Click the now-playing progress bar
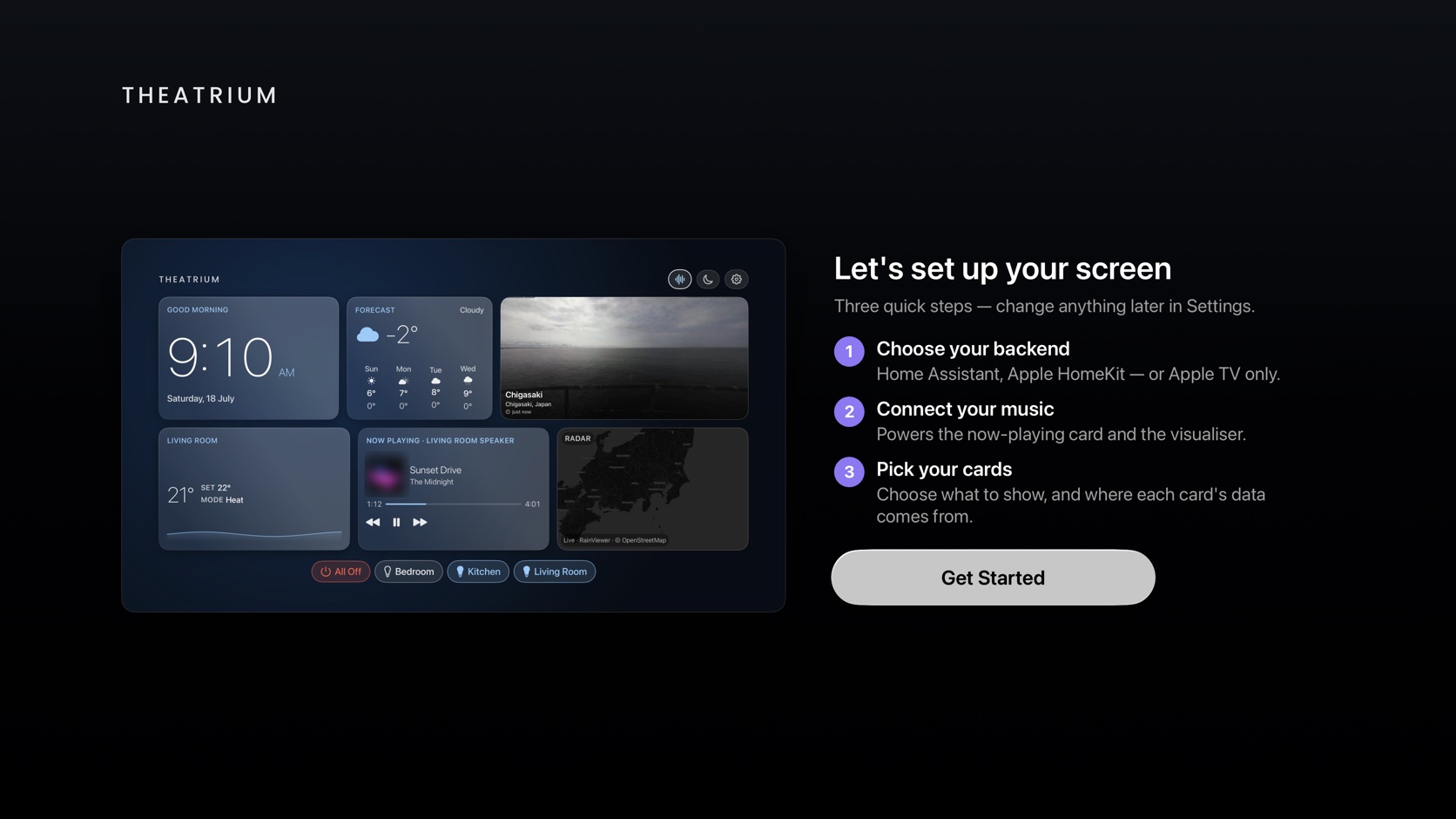Viewport: 1456px width, 819px height. (453, 504)
